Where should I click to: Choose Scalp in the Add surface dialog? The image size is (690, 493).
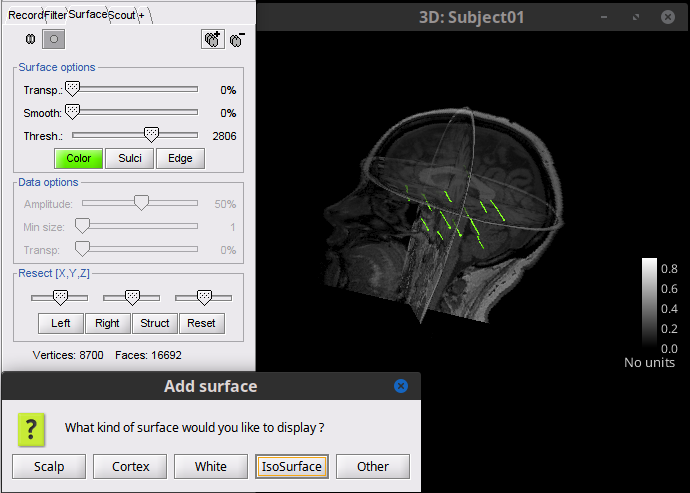48,466
